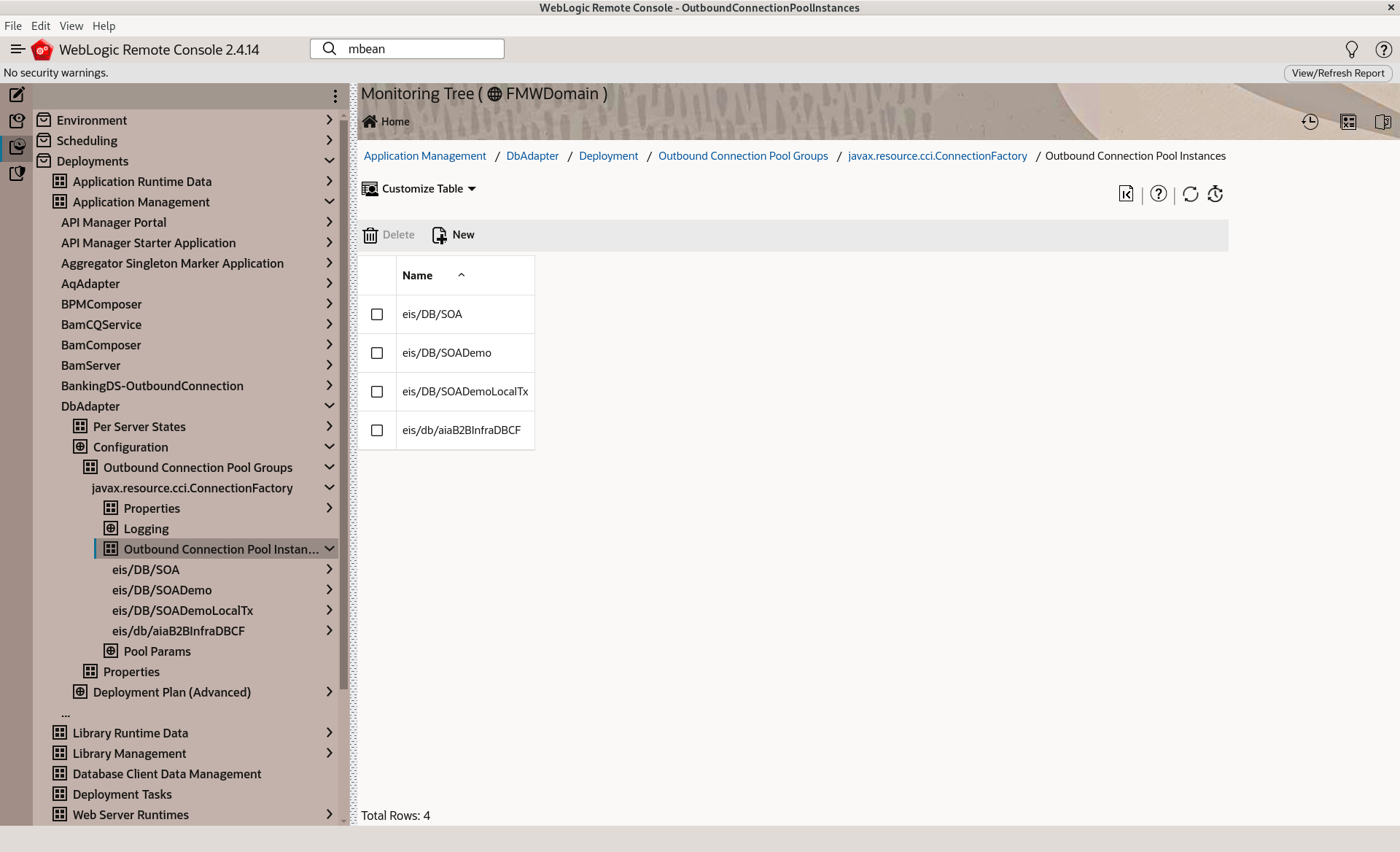Open the Help menu

coord(104,26)
